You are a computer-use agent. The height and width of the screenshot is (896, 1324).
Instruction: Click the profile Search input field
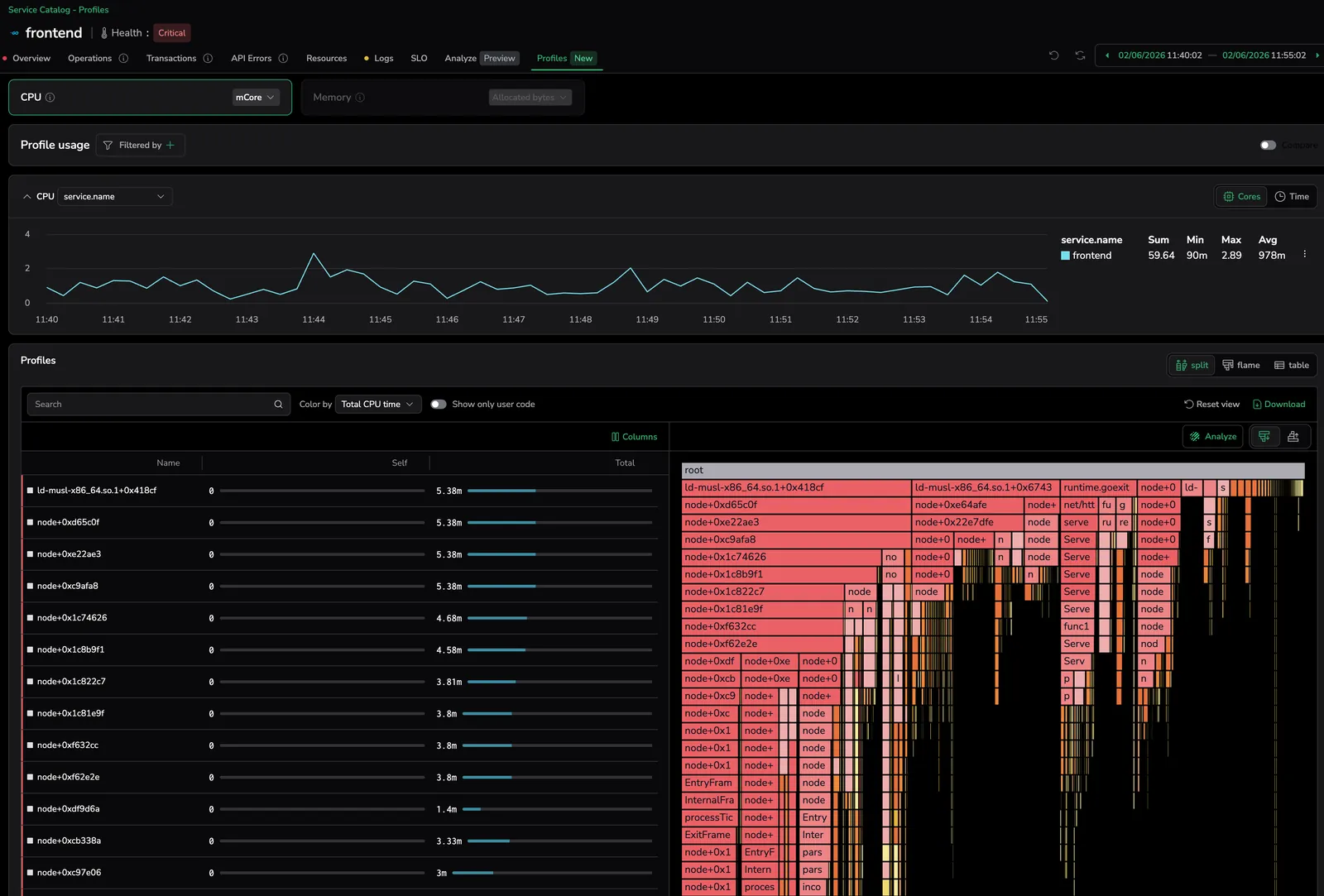149,405
